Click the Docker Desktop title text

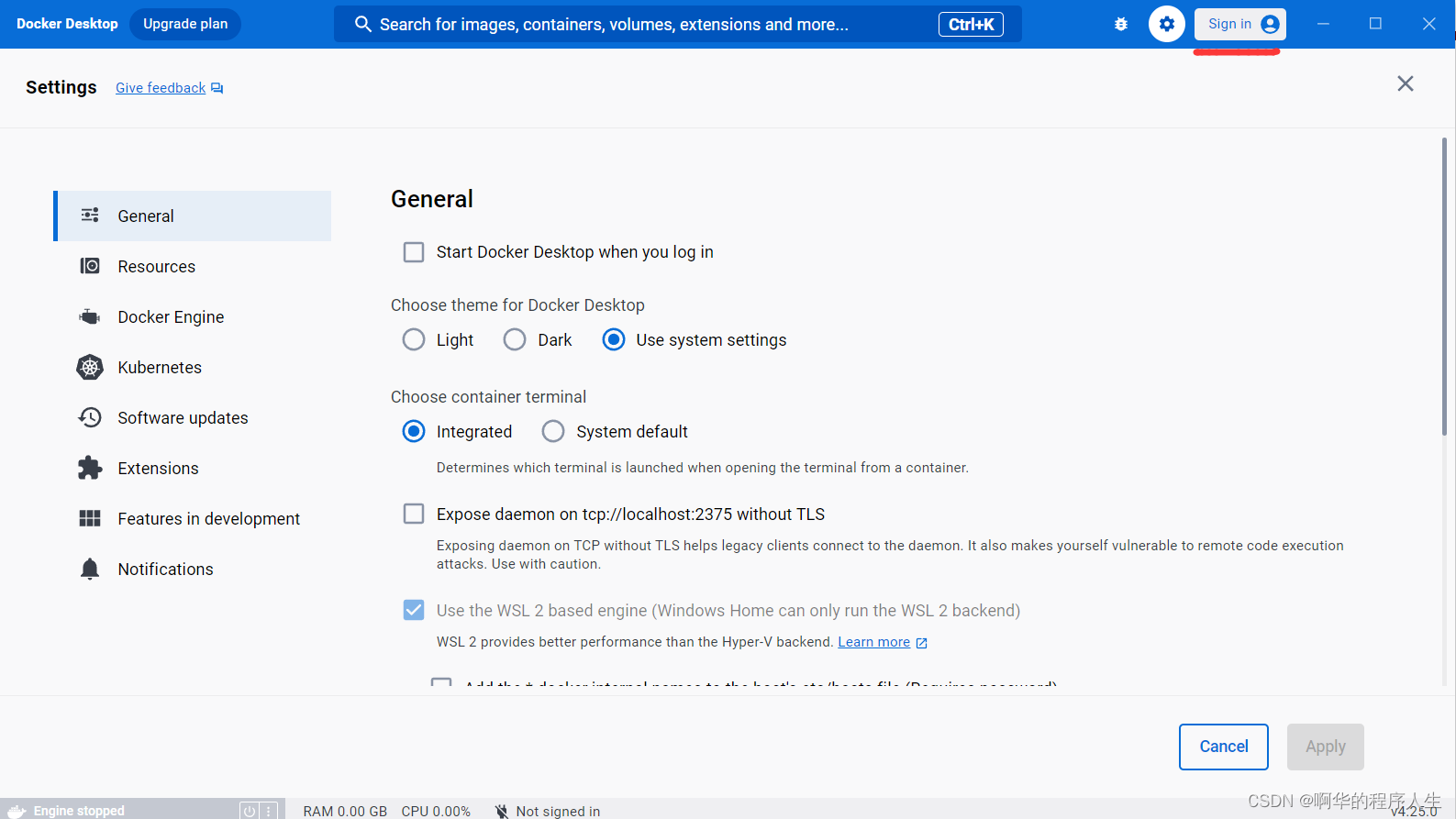coord(67,24)
